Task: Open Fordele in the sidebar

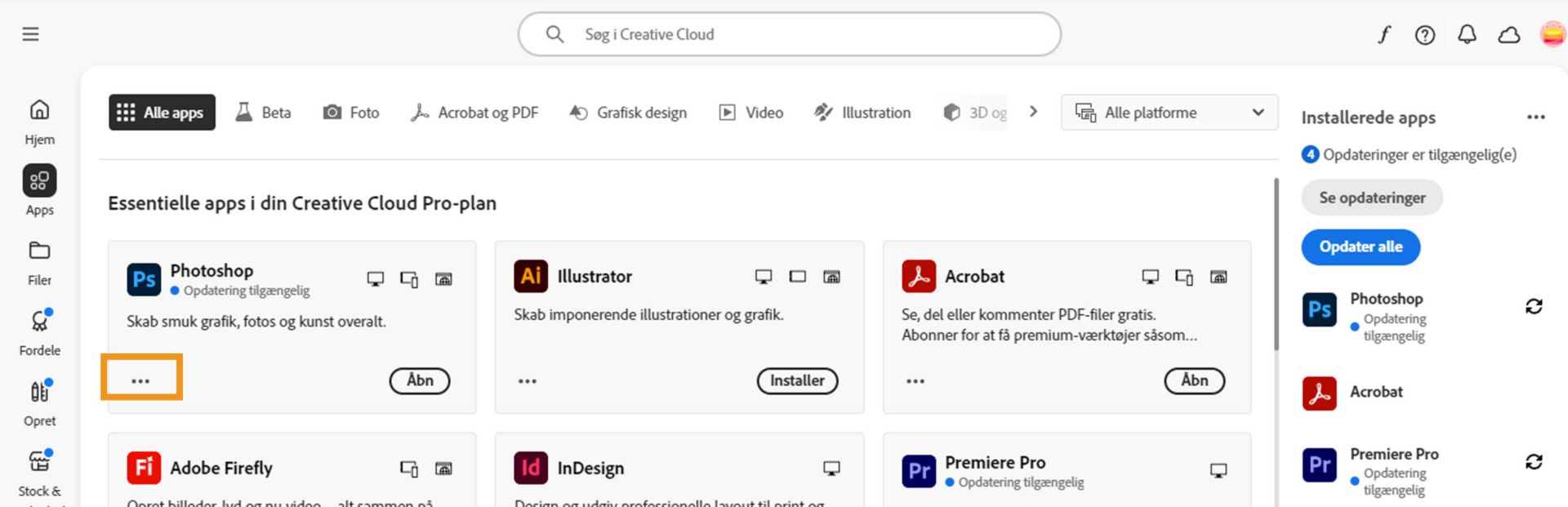Action: [39, 332]
